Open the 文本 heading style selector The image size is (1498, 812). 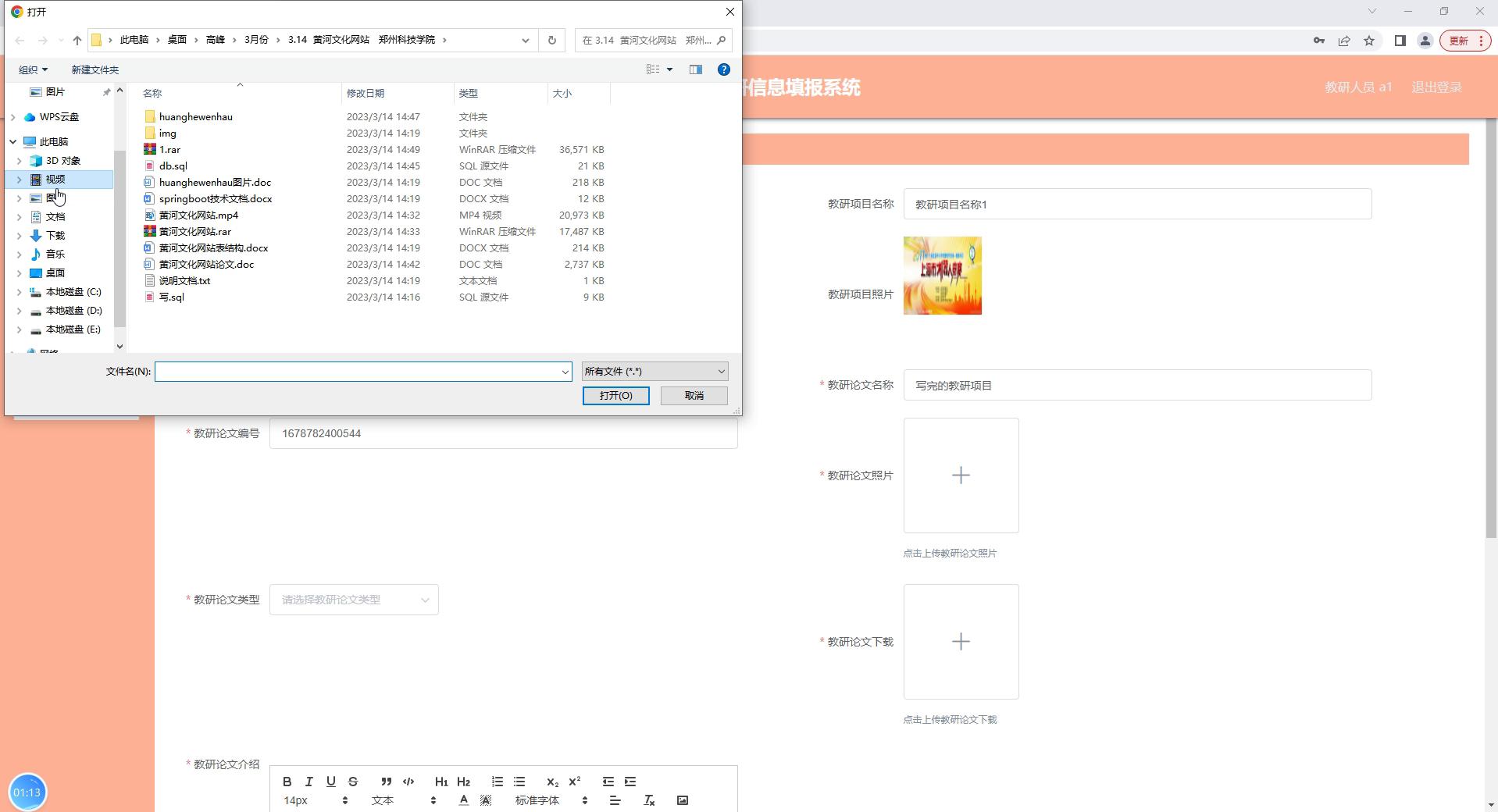pos(403,800)
